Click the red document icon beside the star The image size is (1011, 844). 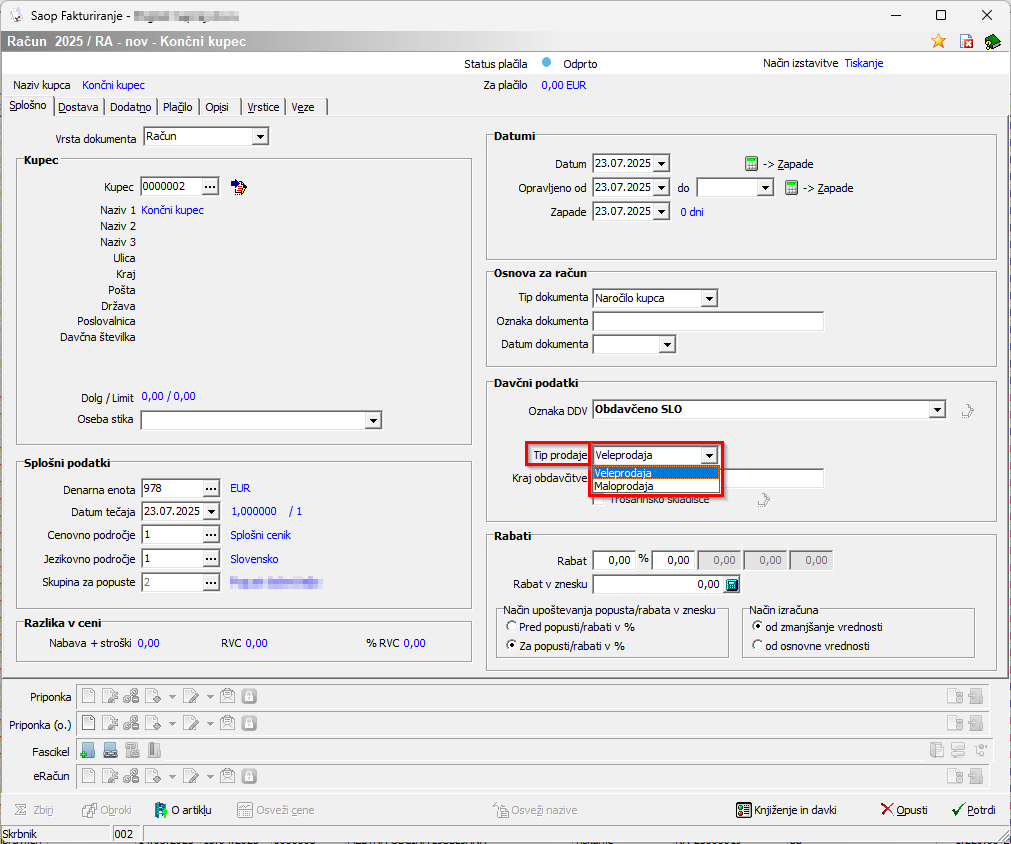[x=966, y=41]
